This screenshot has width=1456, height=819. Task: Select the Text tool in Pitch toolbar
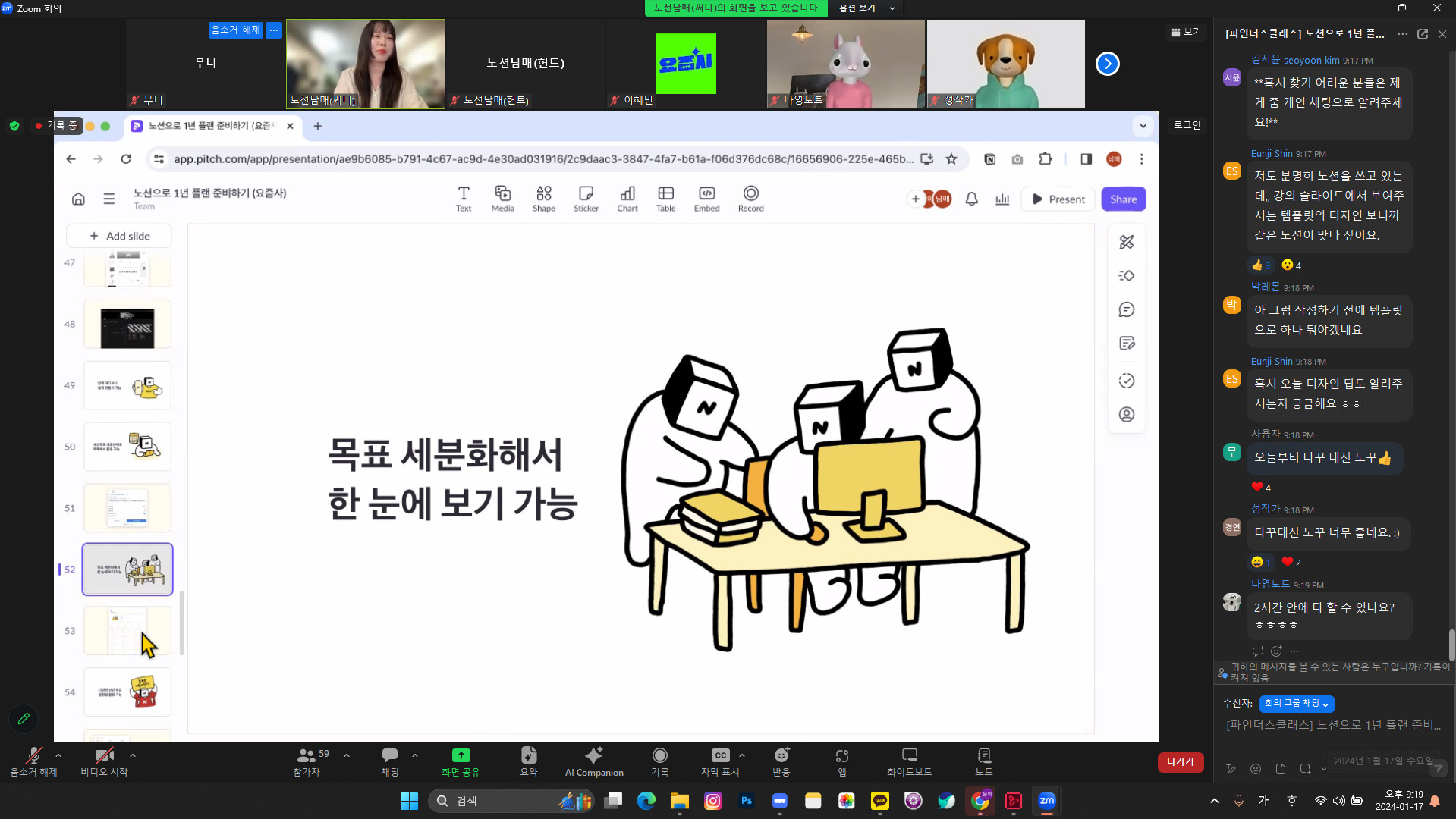tap(463, 199)
